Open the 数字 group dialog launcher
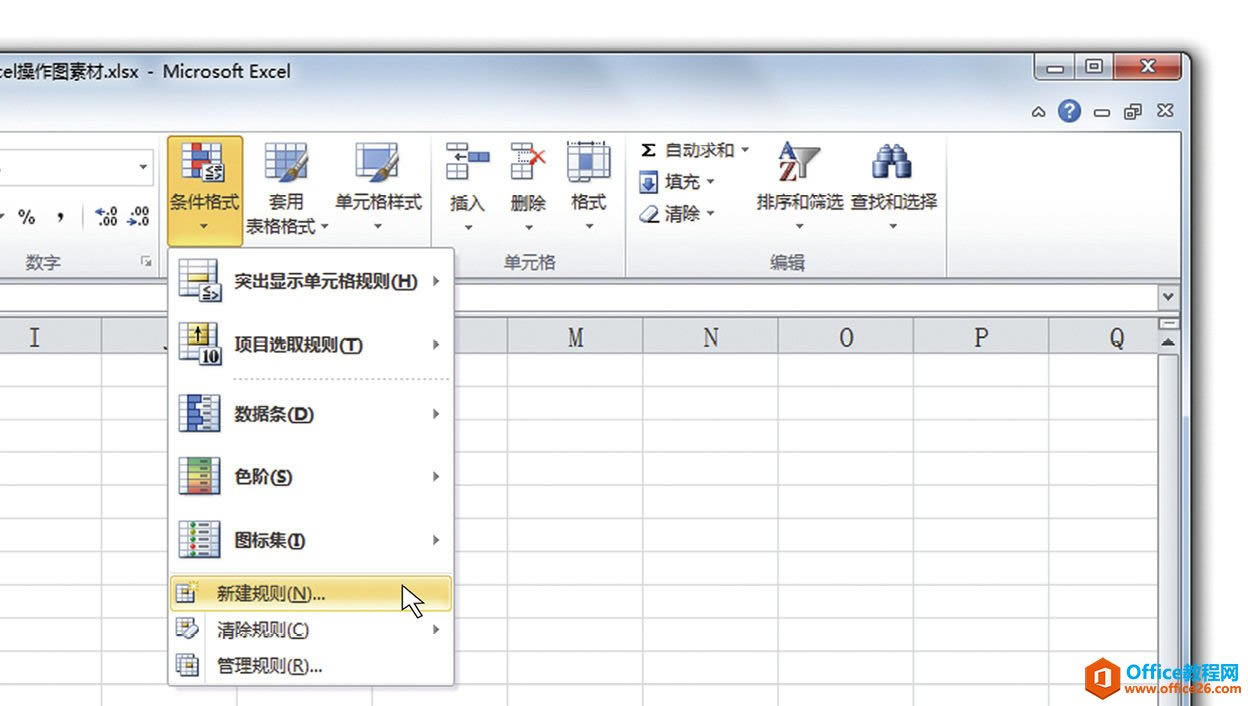The height and width of the screenshot is (706, 1248). point(146,262)
